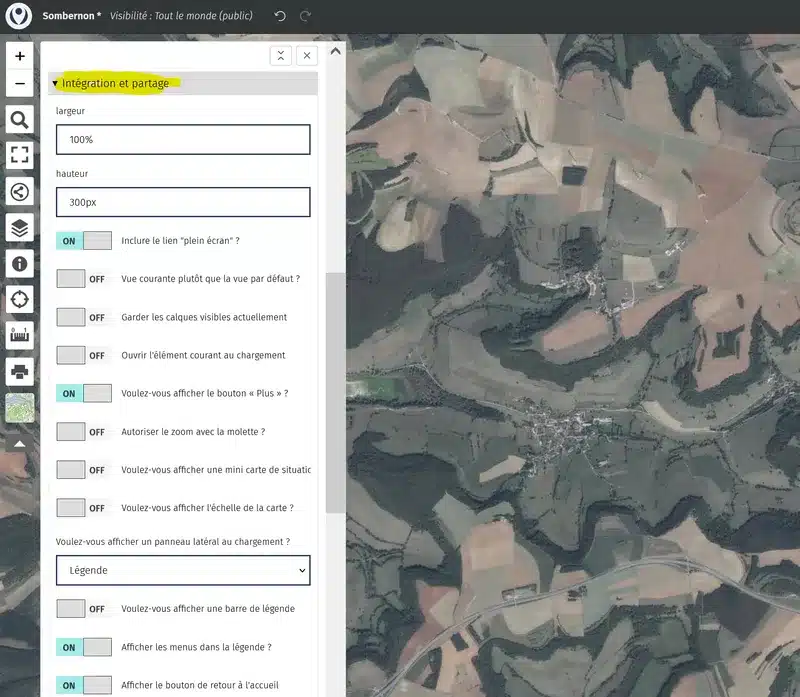Viewport: 800px width, 697px height.
Task: Zoom out of the map
Action: click(19, 83)
